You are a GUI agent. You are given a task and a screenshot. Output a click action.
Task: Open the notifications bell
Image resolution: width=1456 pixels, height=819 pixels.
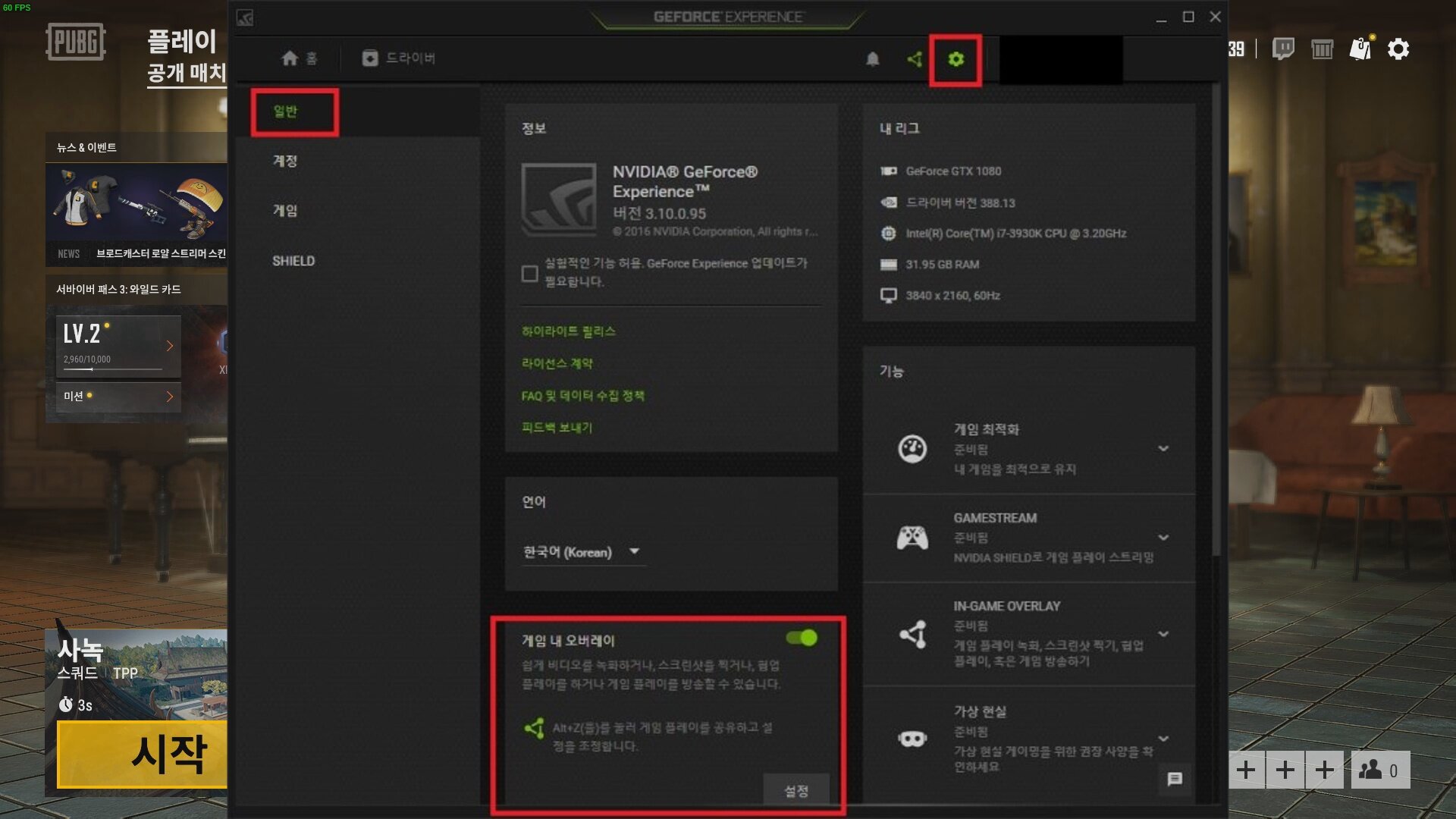[x=873, y=59]
